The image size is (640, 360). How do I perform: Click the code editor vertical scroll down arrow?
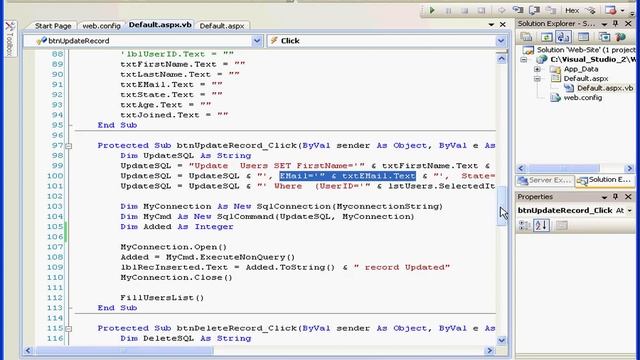tap(502, 340)
